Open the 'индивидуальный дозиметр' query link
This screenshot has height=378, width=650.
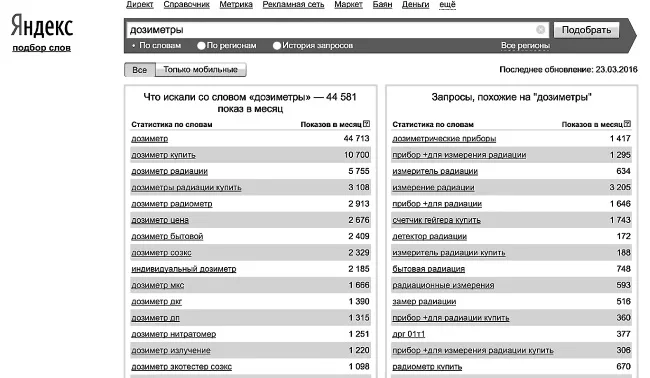click(x=184, y=269)
